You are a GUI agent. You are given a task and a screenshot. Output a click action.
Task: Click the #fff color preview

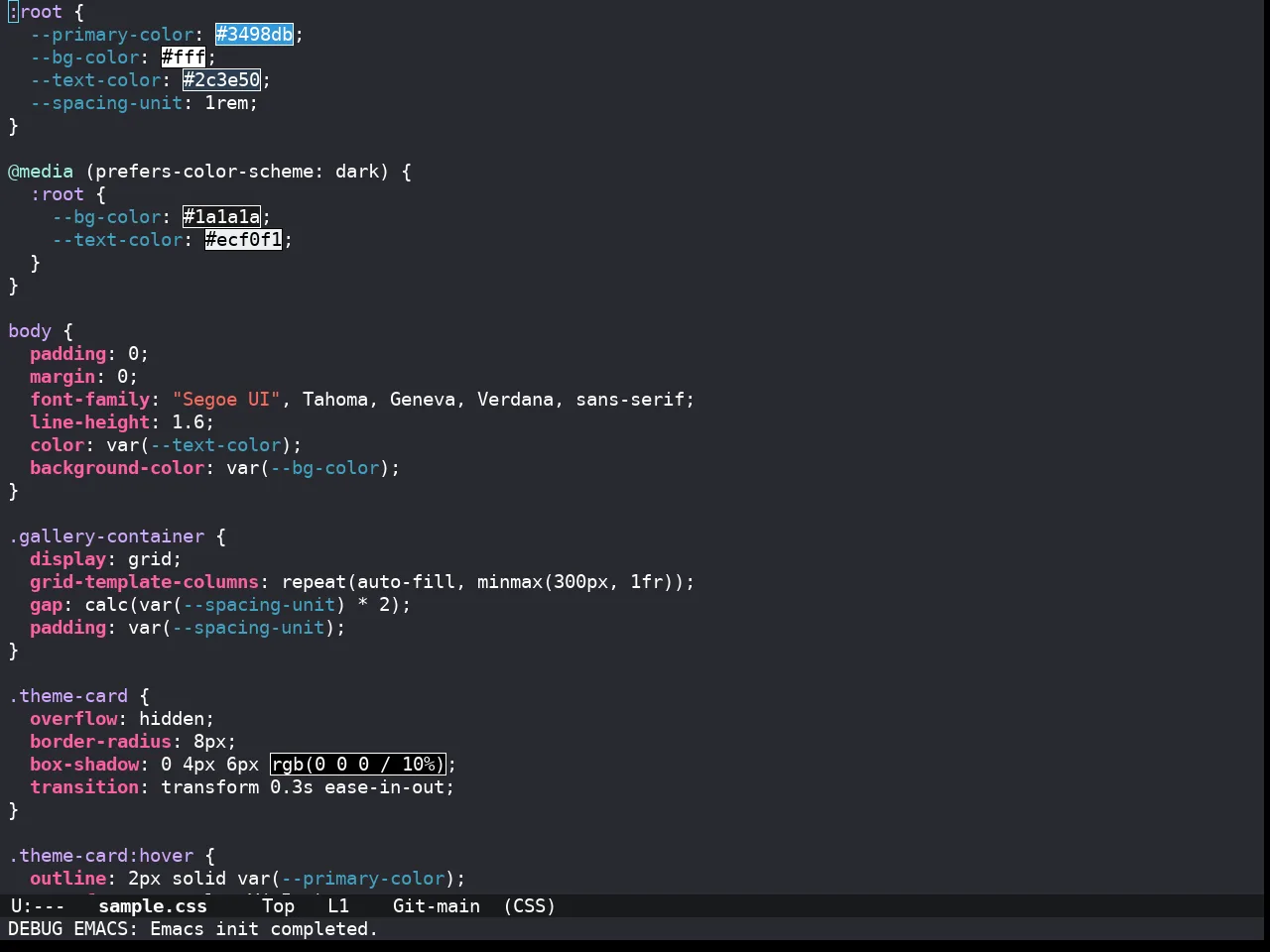pos(183,58)
